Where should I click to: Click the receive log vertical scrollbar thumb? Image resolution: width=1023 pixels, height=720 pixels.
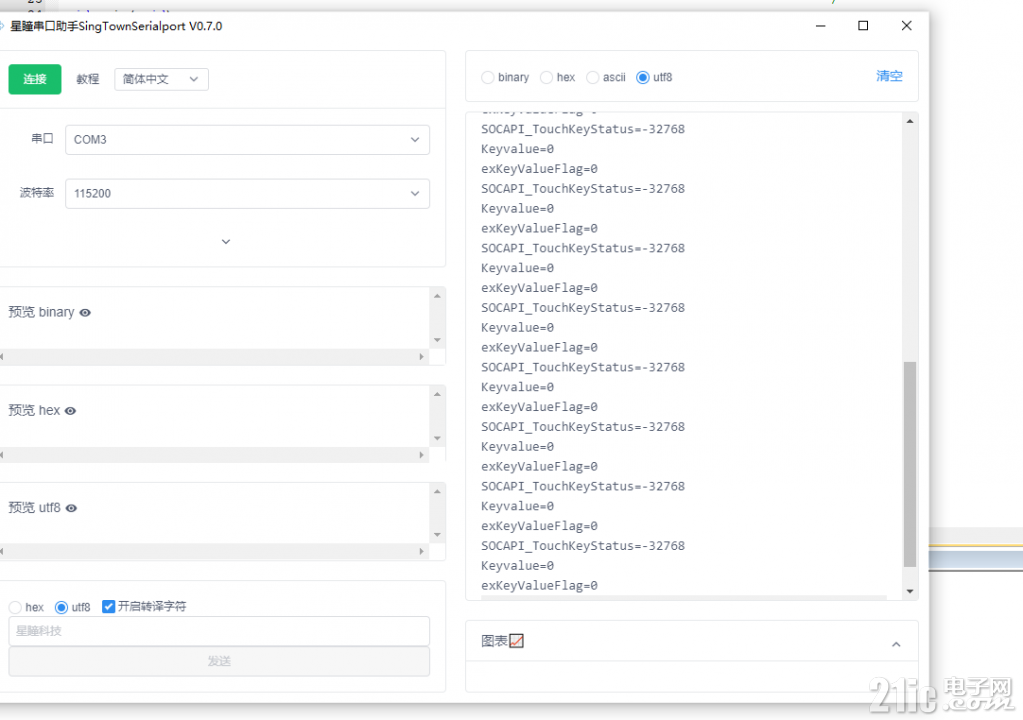pyautogui.click(x=909, y=464)
